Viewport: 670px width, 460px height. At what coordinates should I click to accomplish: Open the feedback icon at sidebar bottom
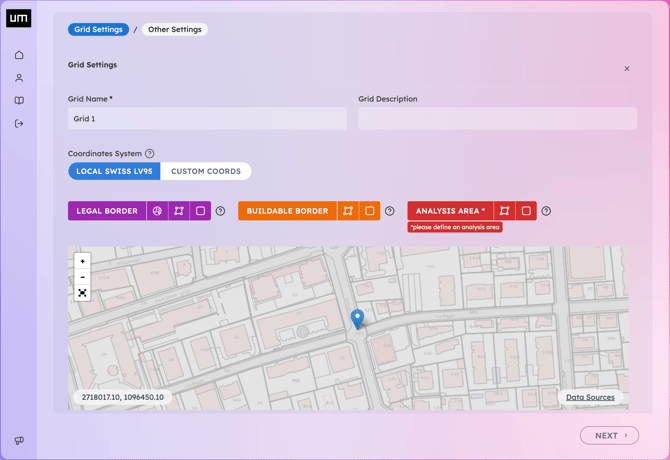pyautogui.click(x=19, y=440)
